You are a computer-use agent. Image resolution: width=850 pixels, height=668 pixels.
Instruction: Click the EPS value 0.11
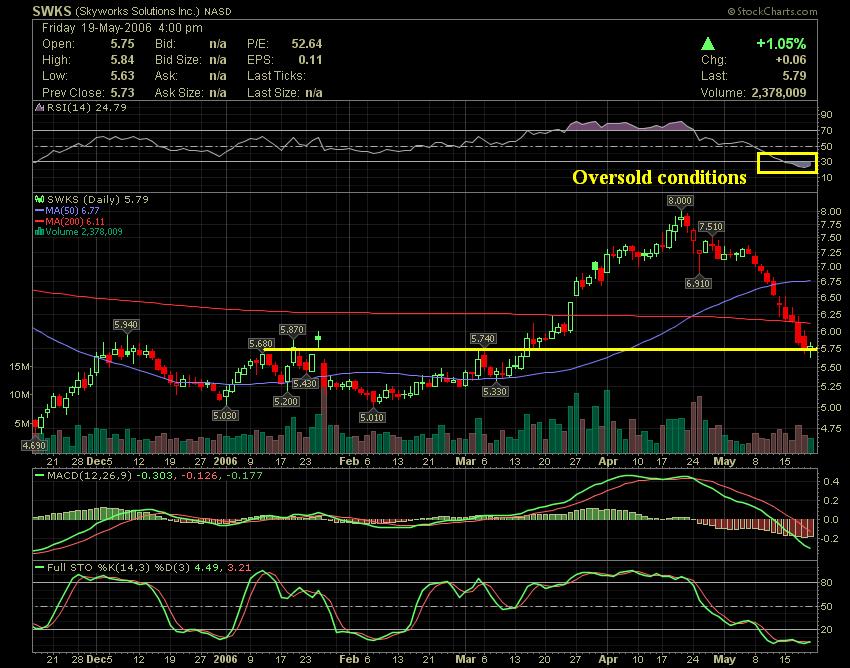pyautogui.click(x=310, y=60)
